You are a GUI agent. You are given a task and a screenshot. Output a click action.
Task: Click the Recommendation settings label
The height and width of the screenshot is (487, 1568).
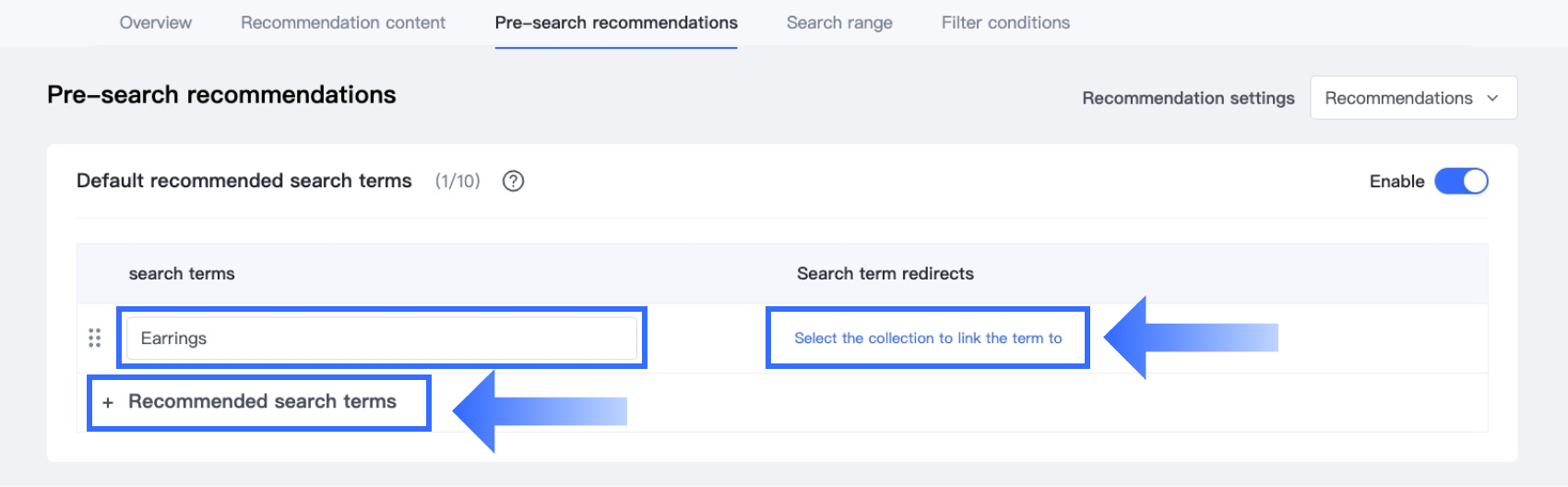pos(1188,99)
